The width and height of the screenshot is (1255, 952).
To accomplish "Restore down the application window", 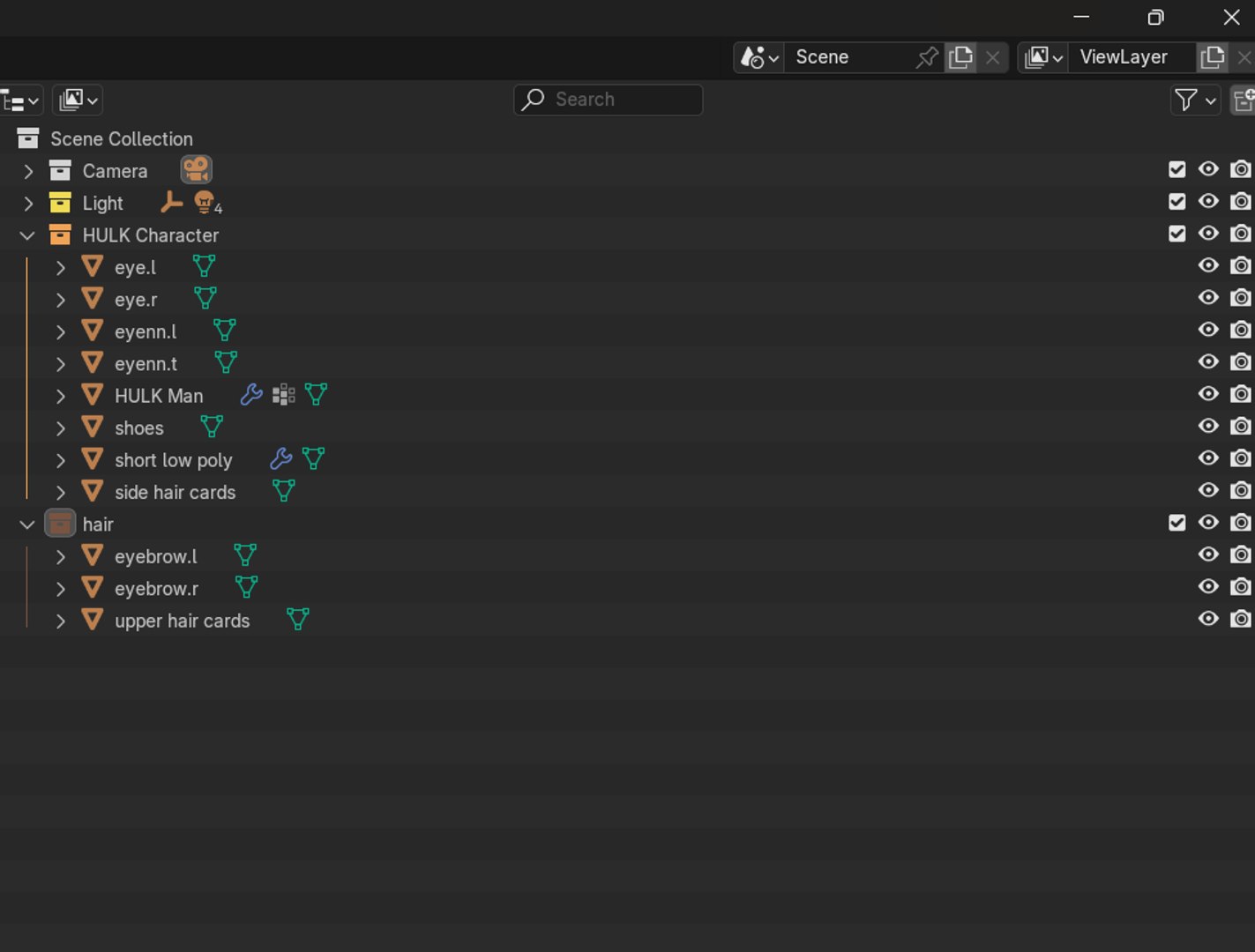I will [1155, 18].
